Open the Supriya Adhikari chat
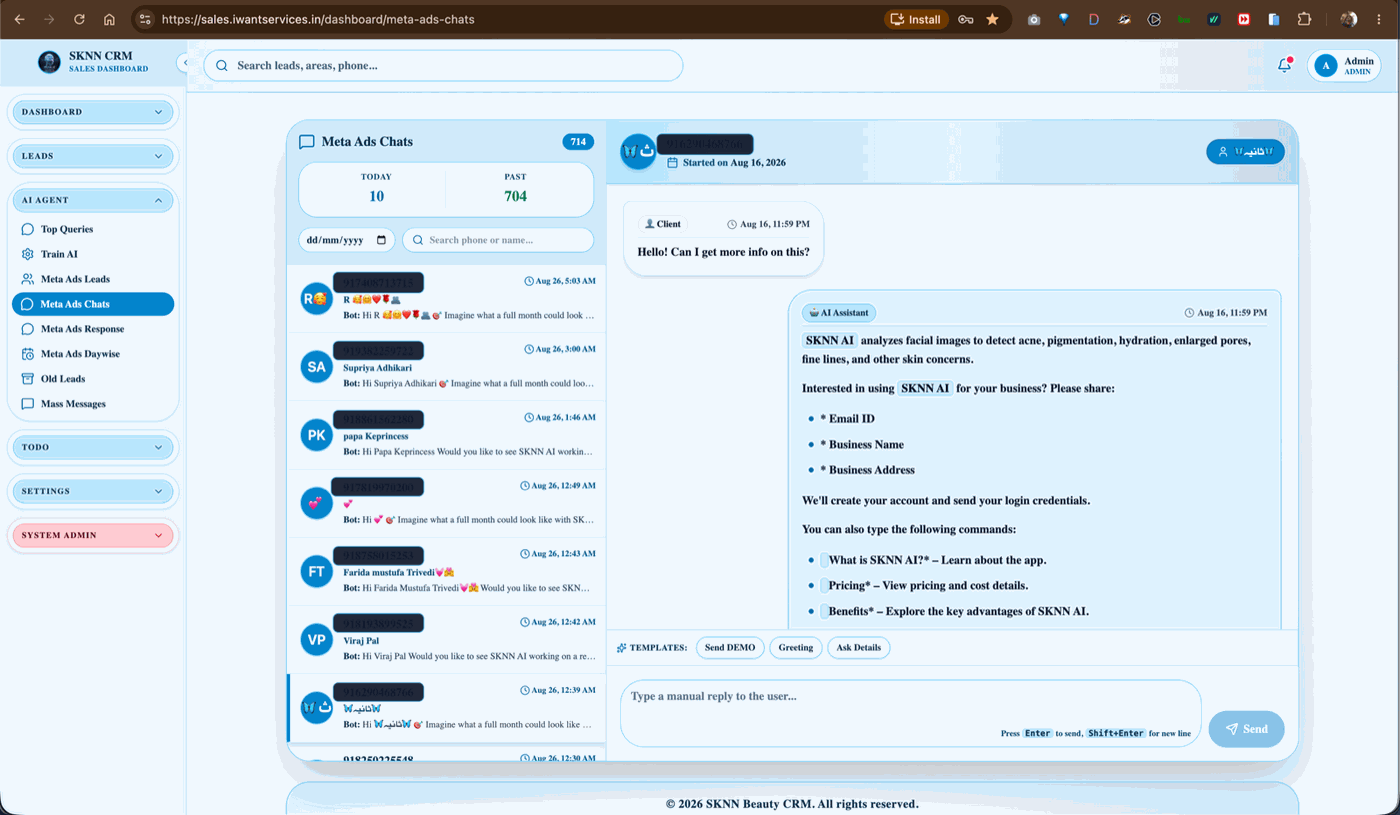 [x=446, y=367]
